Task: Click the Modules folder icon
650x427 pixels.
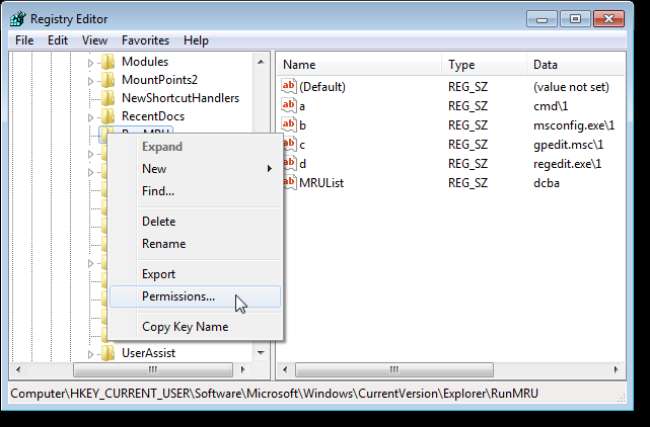Action: point(108,62)
